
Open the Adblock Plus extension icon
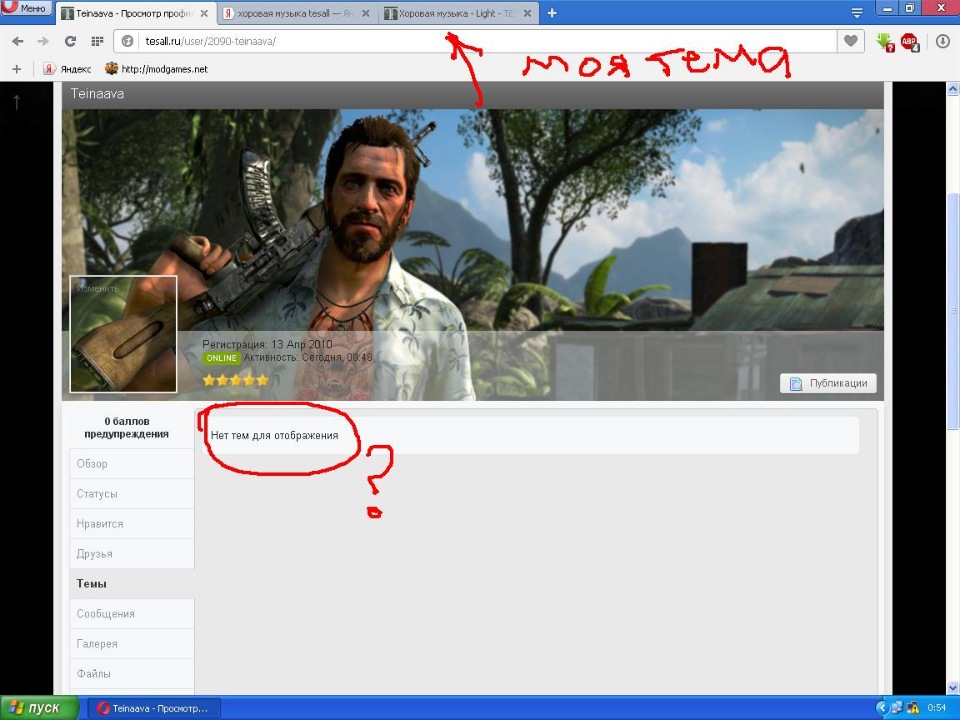pos(910,42)
